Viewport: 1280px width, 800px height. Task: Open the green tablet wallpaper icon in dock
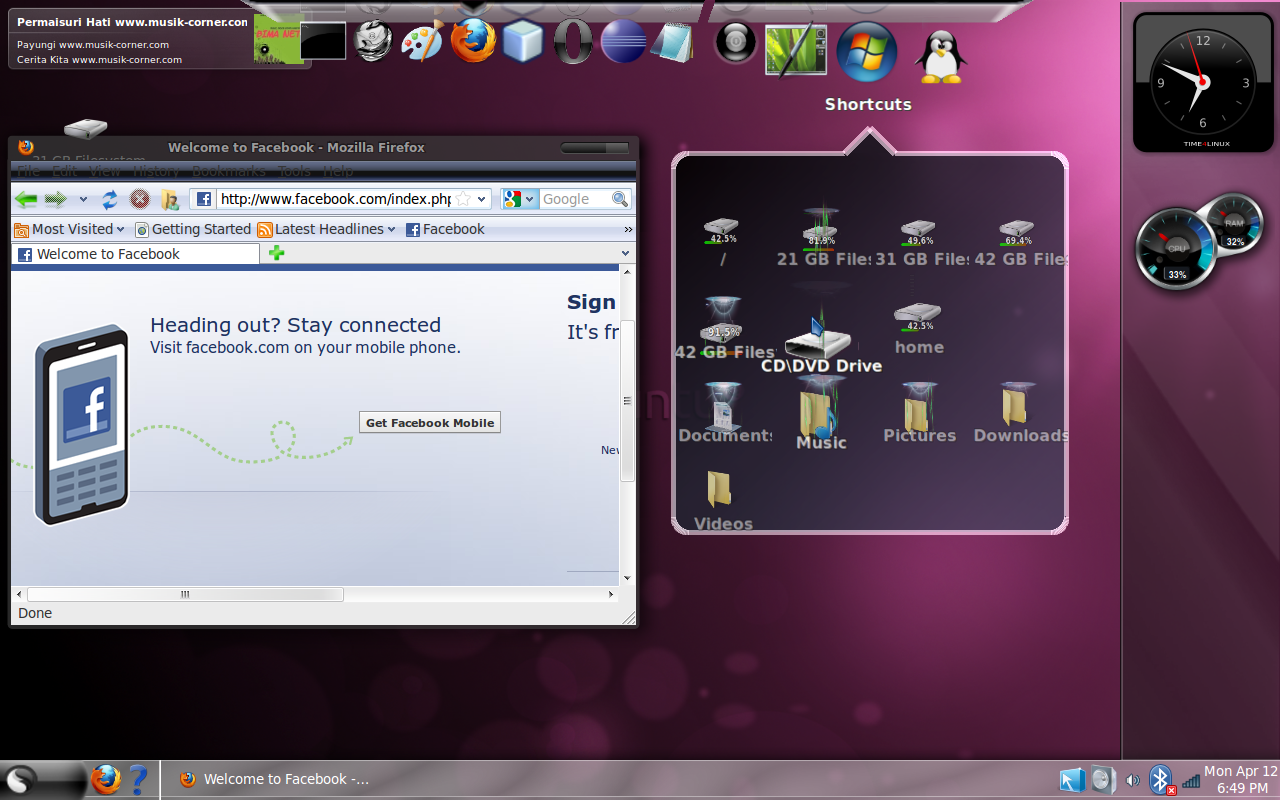point(796,50)
